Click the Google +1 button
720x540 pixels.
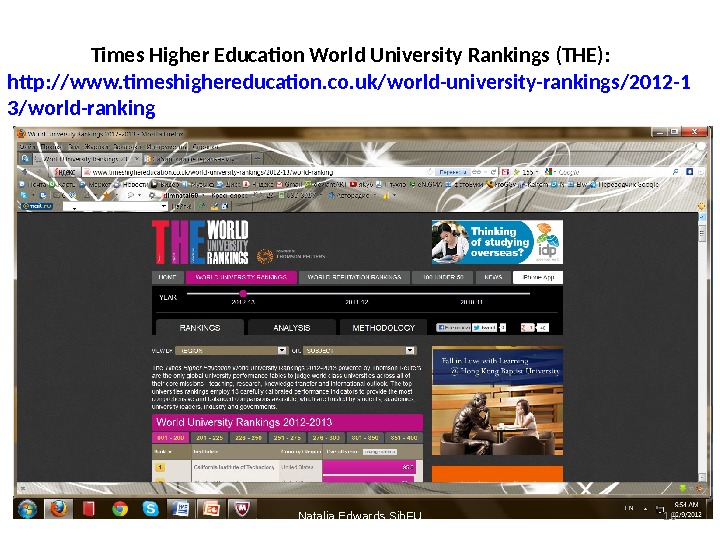pos(528,327)
